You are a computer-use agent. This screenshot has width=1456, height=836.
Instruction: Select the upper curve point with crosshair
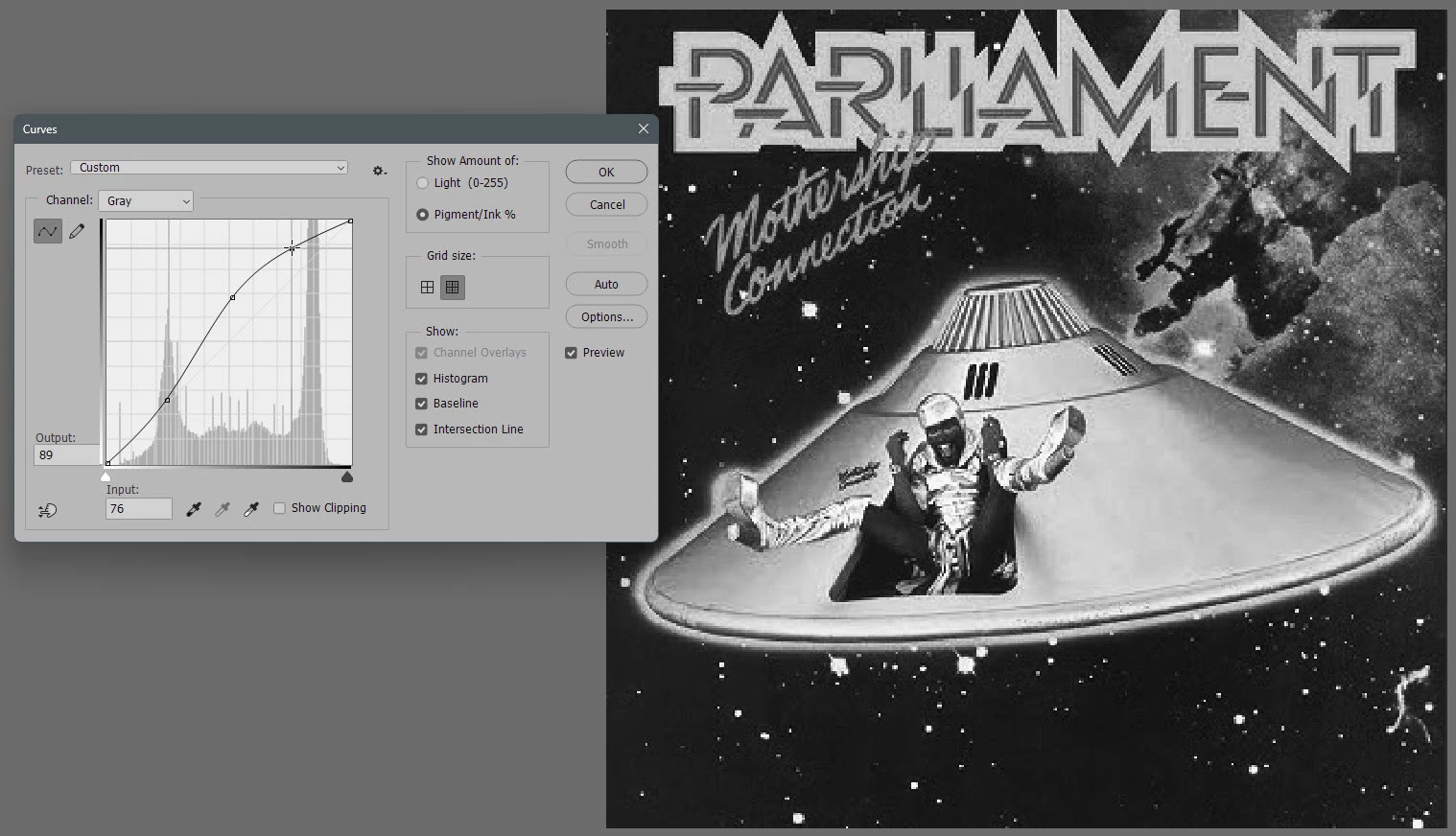click(292, 249)
